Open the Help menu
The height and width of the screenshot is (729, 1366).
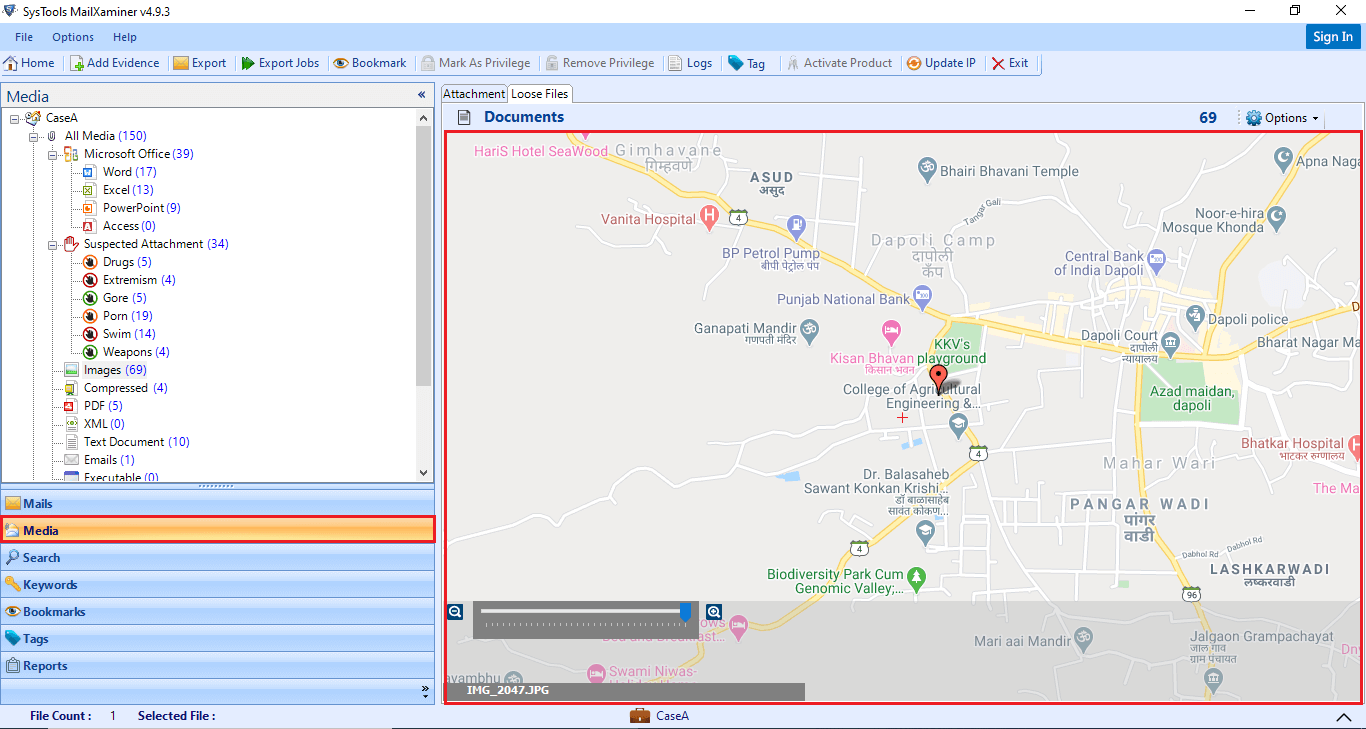(x=125, y=37)
